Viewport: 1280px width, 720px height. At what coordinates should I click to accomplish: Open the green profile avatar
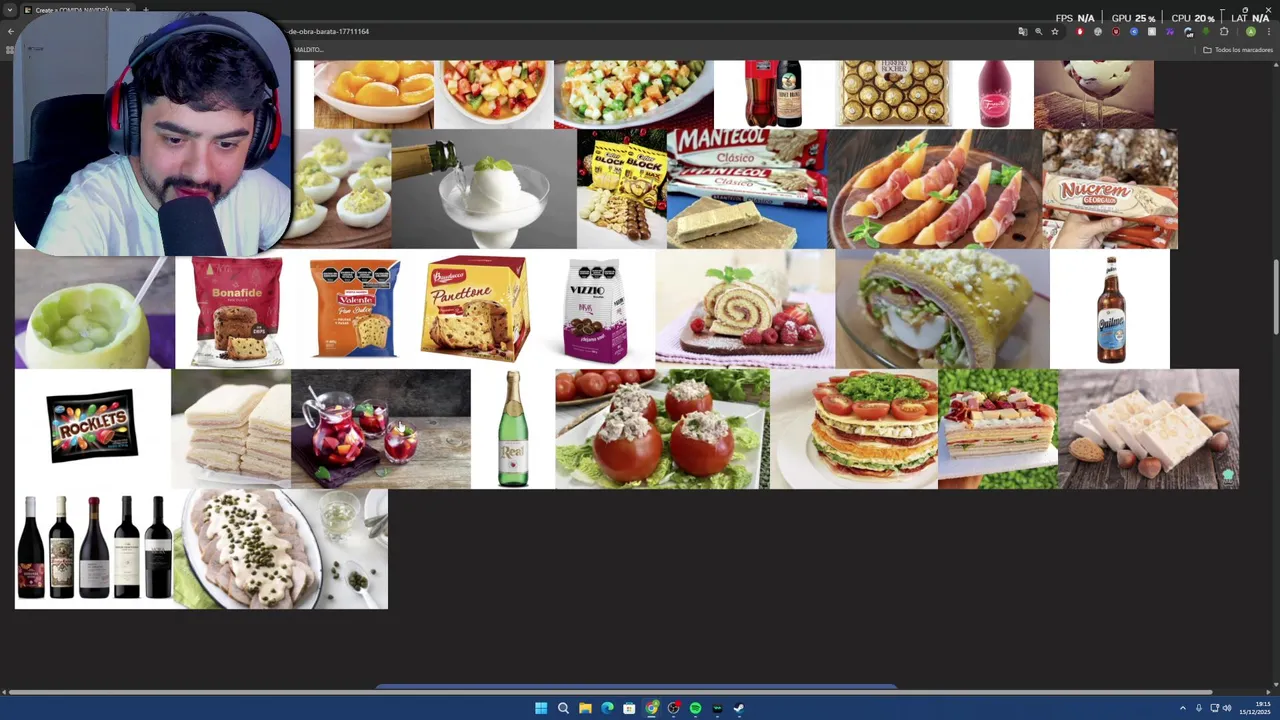[1250, 32]
